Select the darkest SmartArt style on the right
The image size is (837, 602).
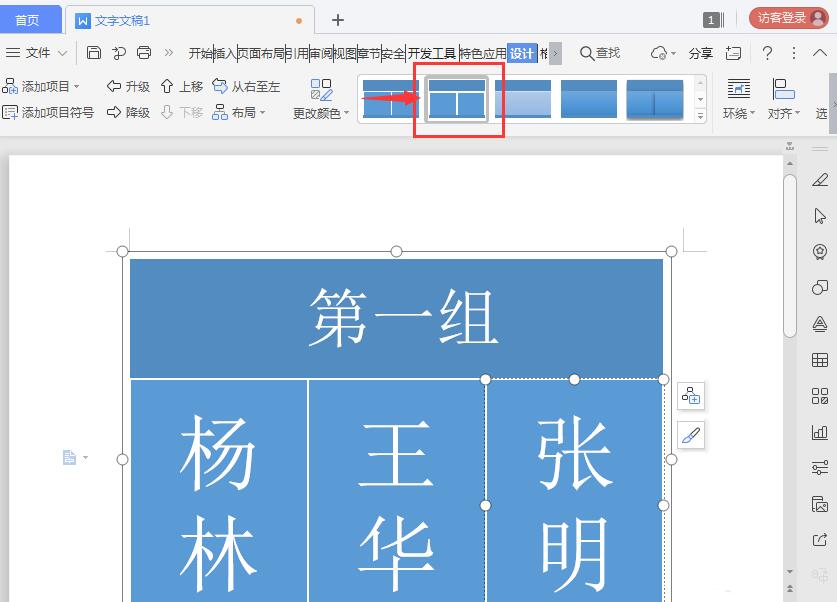click(655, 100)
